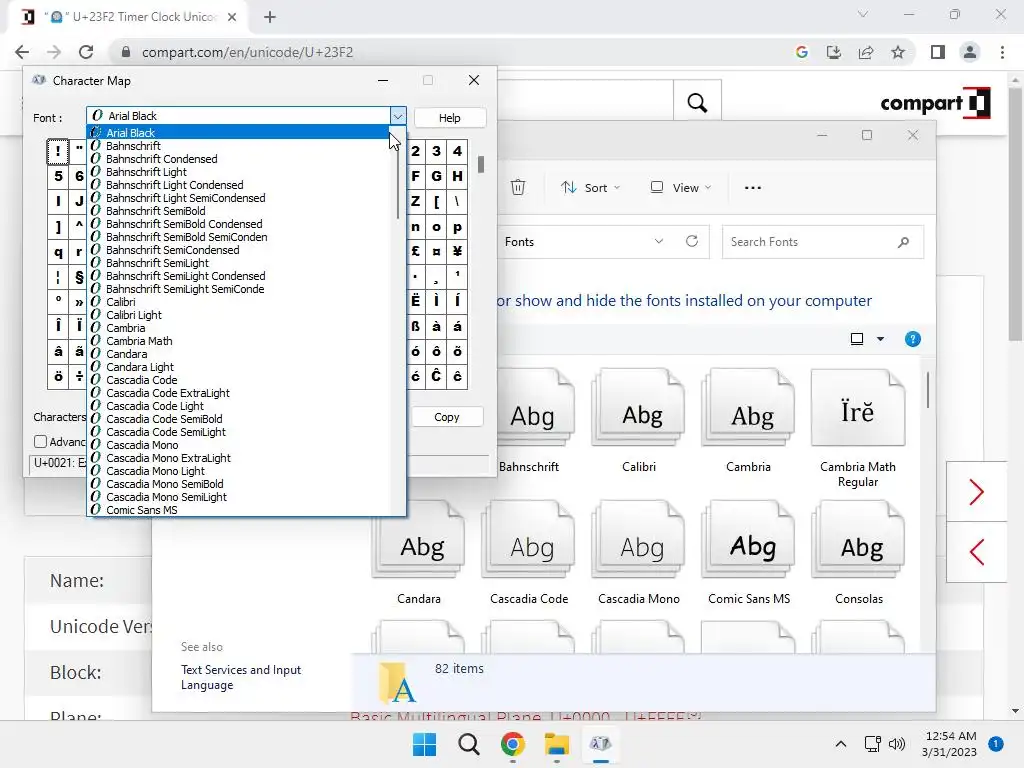Click the trash delete icon in Fonts window
The image size is (1024, 768).
(518, 187)
